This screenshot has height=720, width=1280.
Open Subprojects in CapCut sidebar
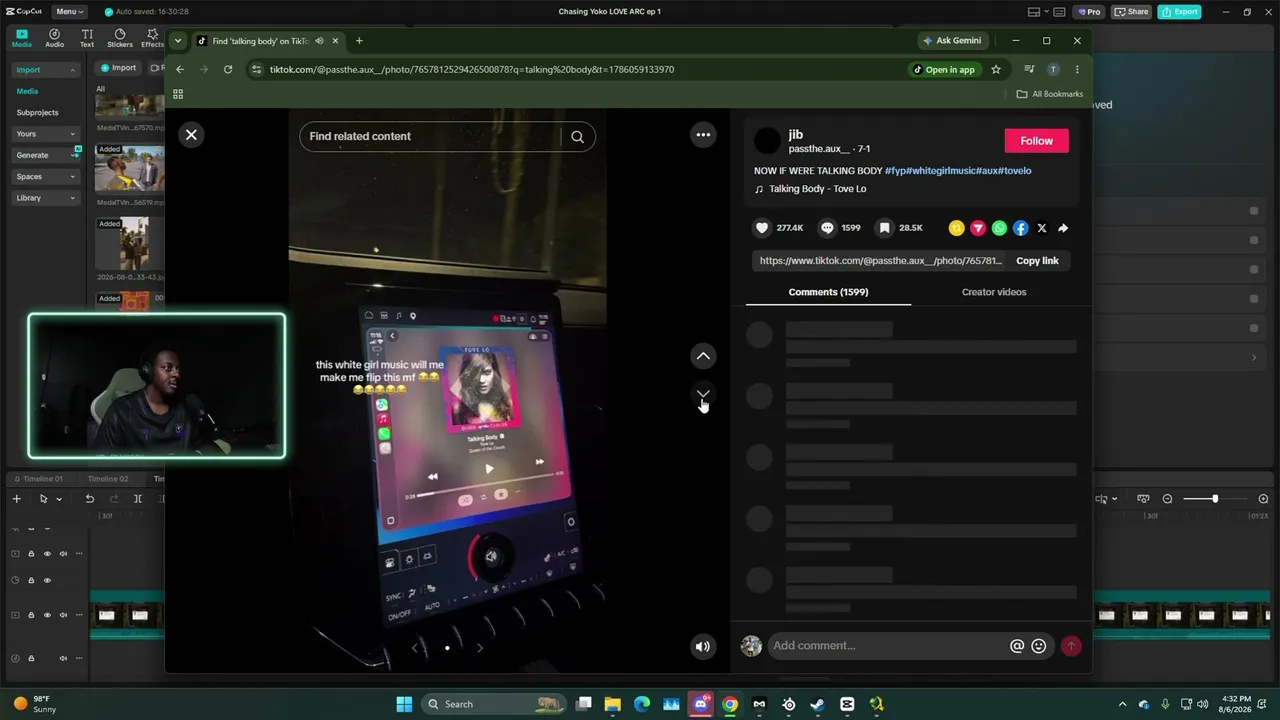click(x=37, y=113)
